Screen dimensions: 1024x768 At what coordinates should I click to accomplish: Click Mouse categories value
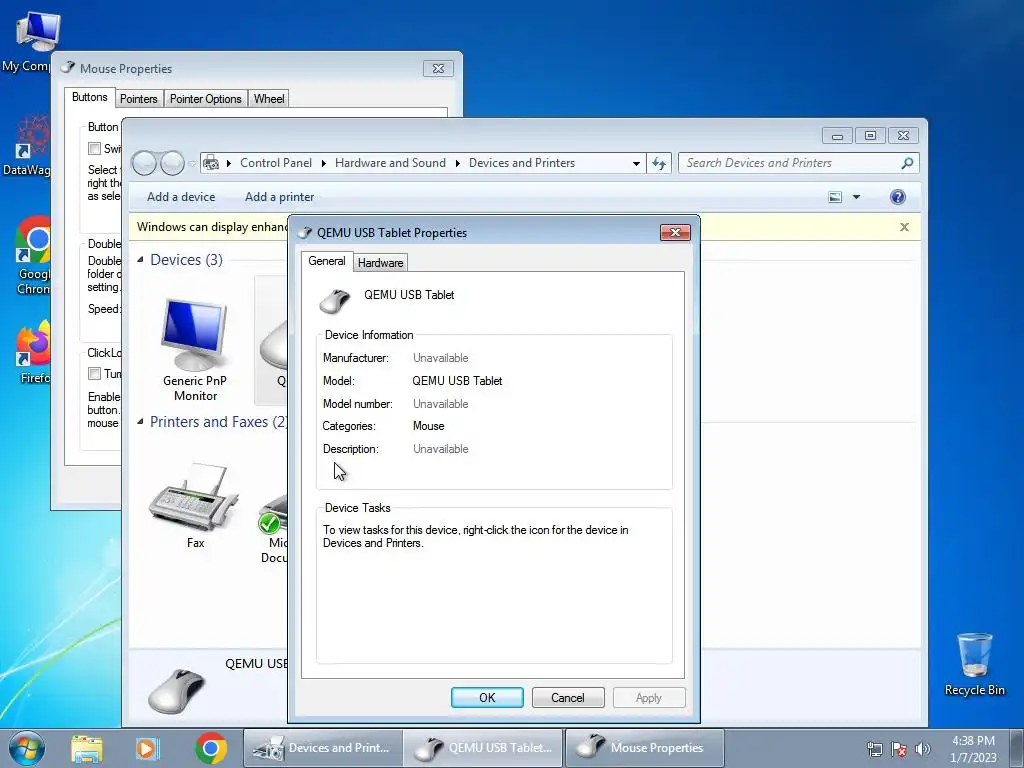tap(428, 426)
